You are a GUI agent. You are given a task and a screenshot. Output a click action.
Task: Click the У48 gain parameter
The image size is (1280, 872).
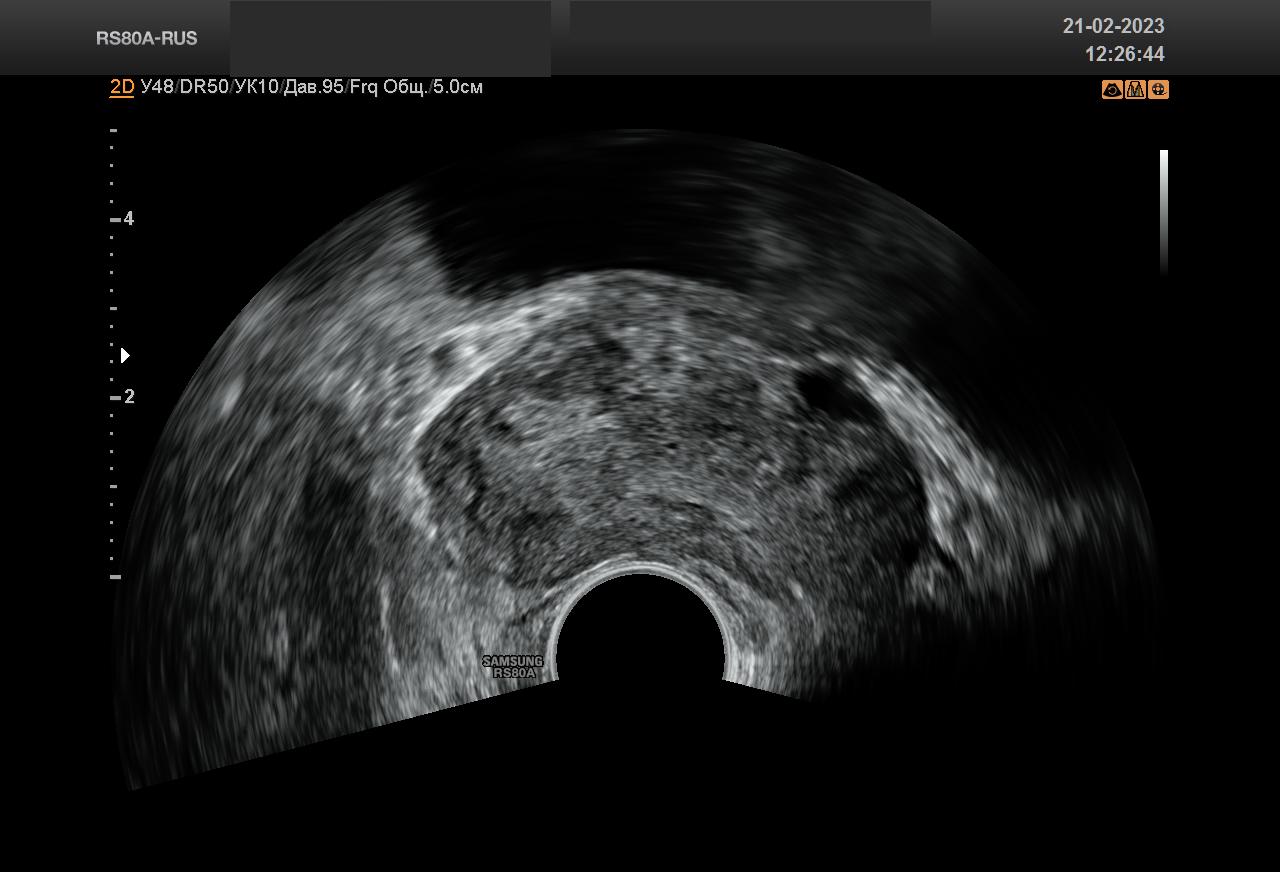click(x=158, y=87)
